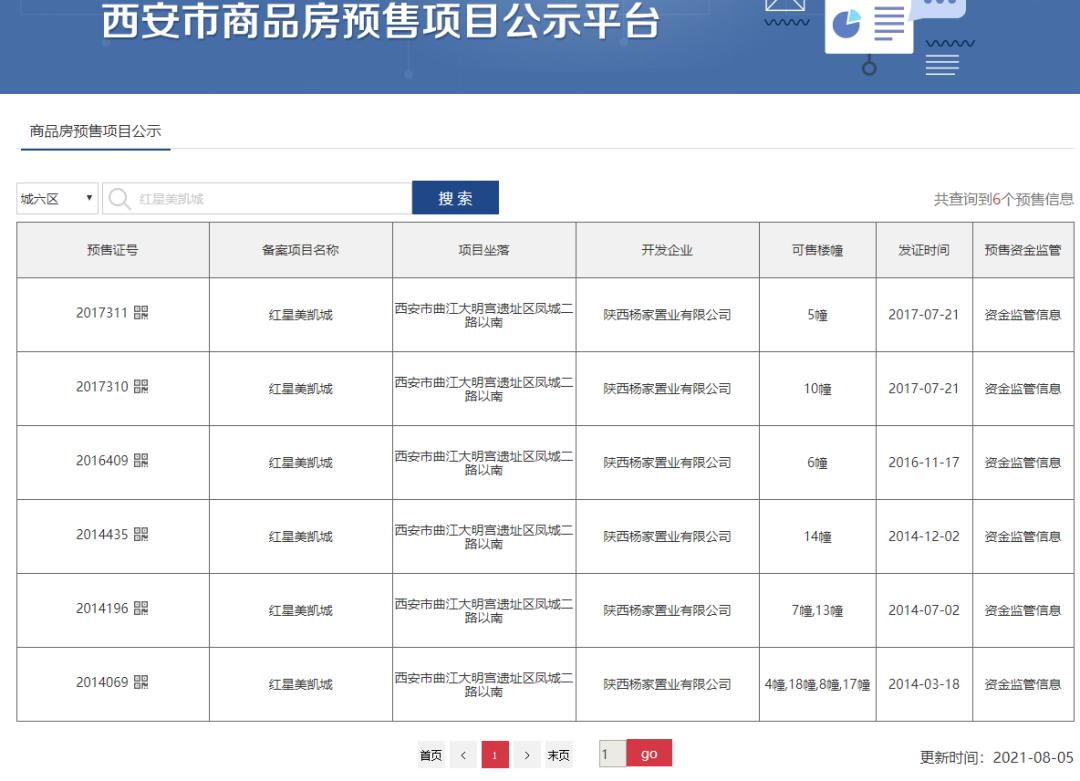Open 资金监管信息 link for permit 2014069
The width and height of the screenshot is (1080, 781).
click(x=1022, y=685)
